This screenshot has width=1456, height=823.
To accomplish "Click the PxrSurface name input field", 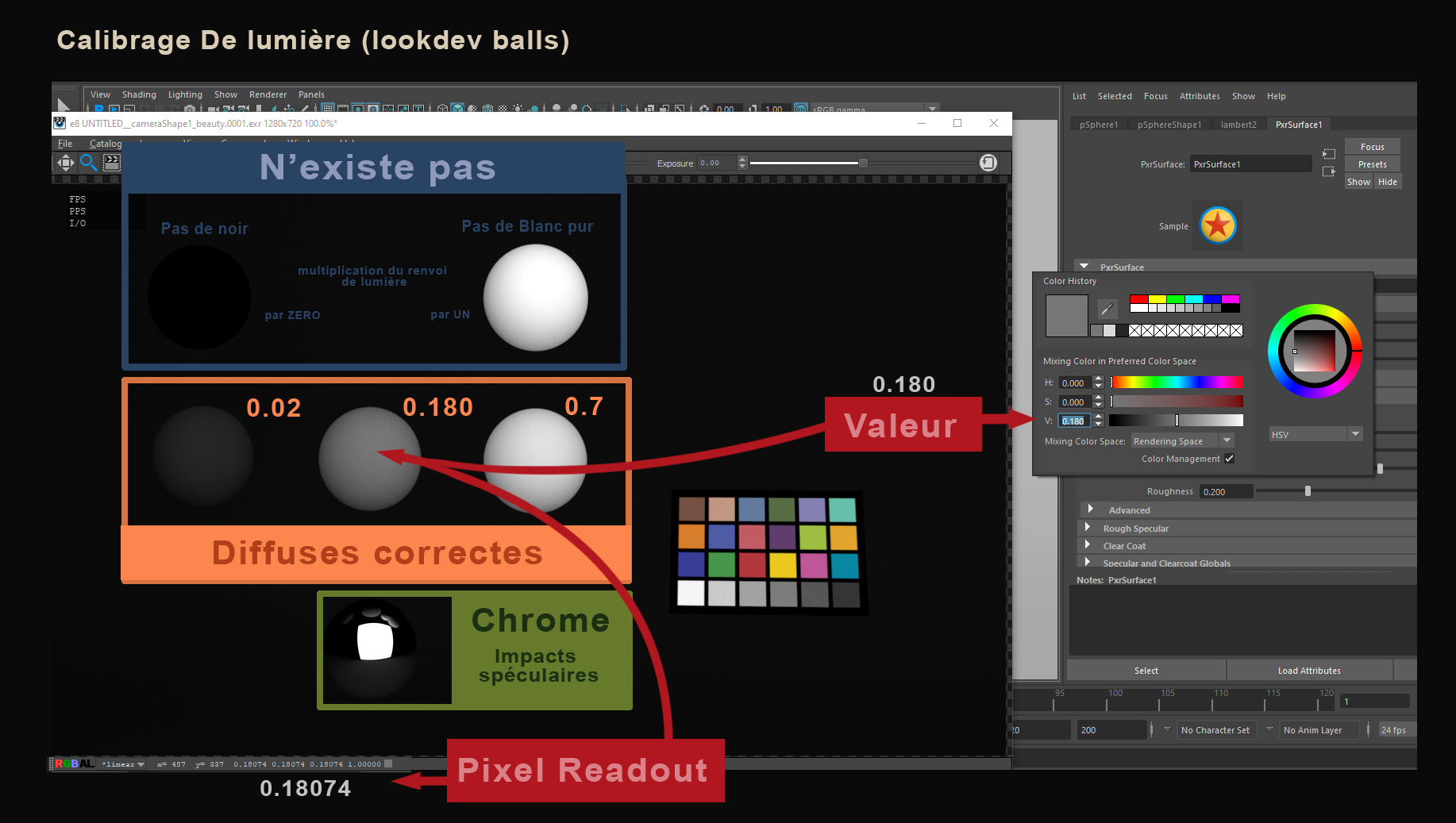I will (x=1250, y=164).
